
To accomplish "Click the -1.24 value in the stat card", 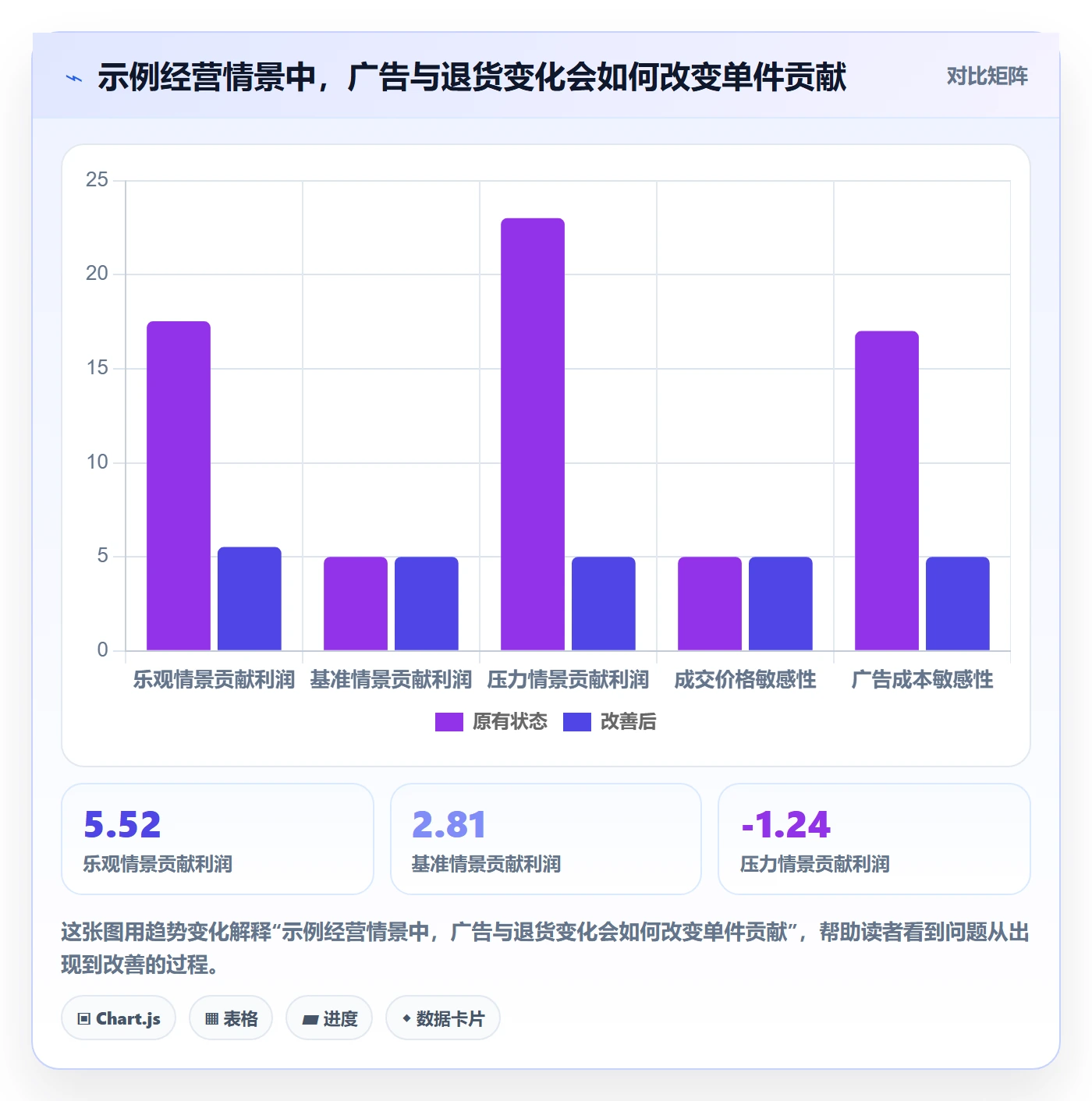I will coord(786,825).
